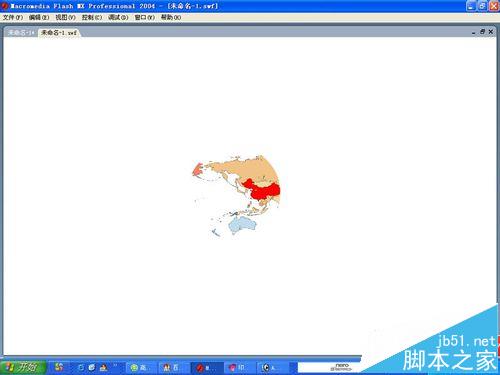Select the 未命名-1.swf tab
500x375 pixels.
tap(59, 33)
